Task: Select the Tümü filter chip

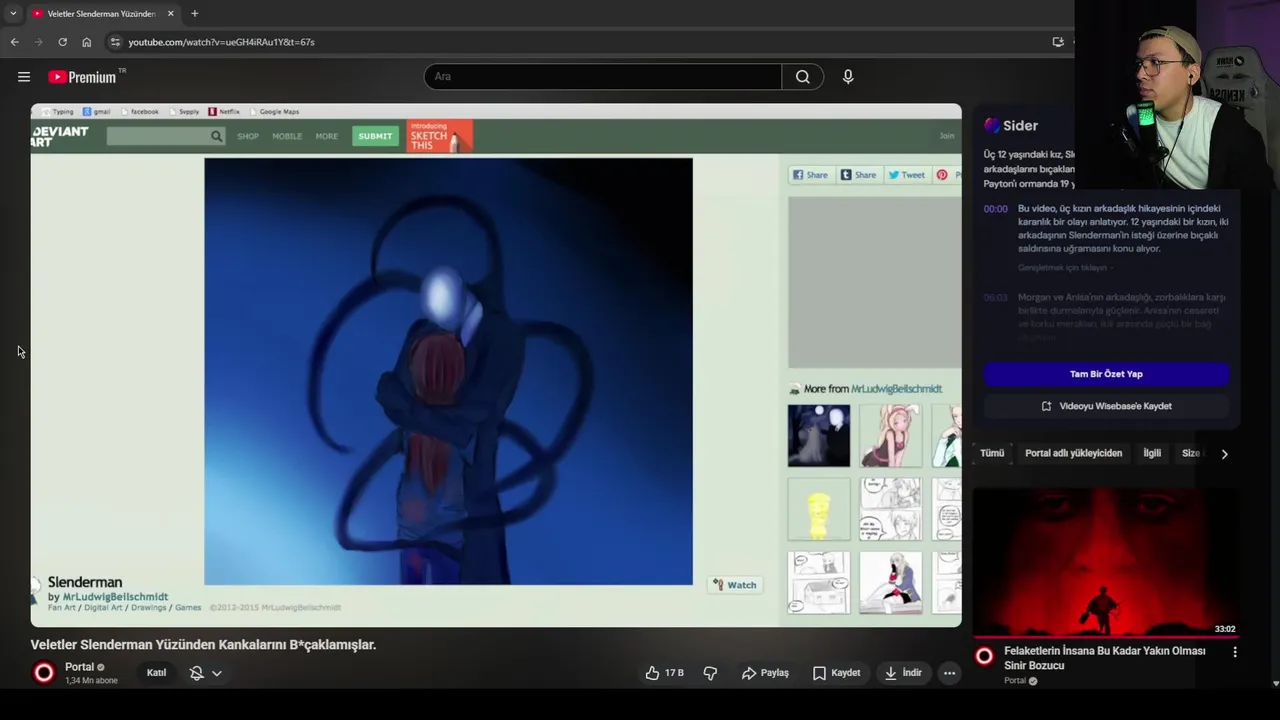Action: 992,453
